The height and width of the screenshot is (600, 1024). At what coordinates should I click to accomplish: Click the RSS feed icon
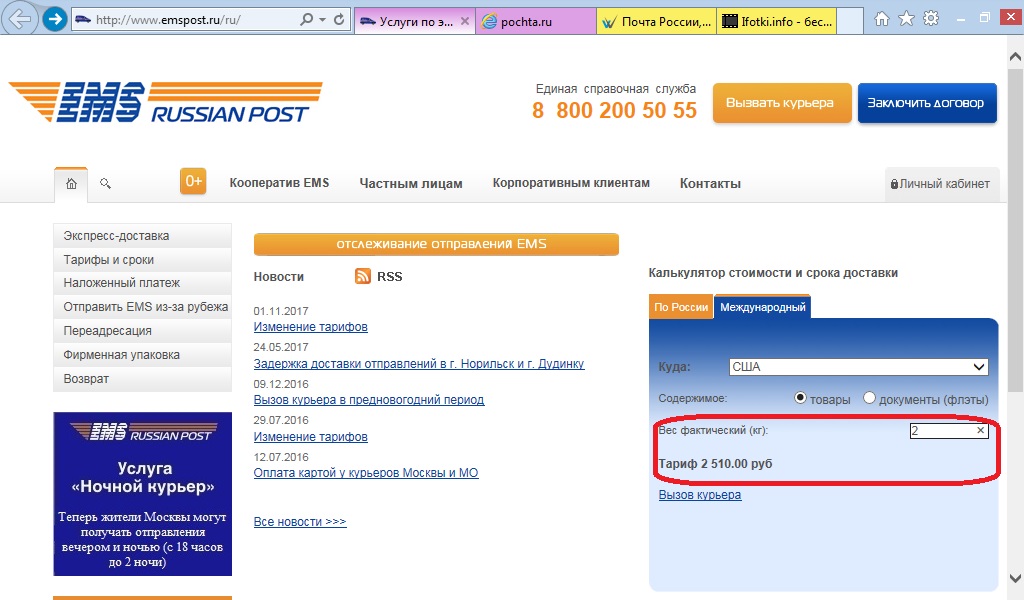point(363,276)
